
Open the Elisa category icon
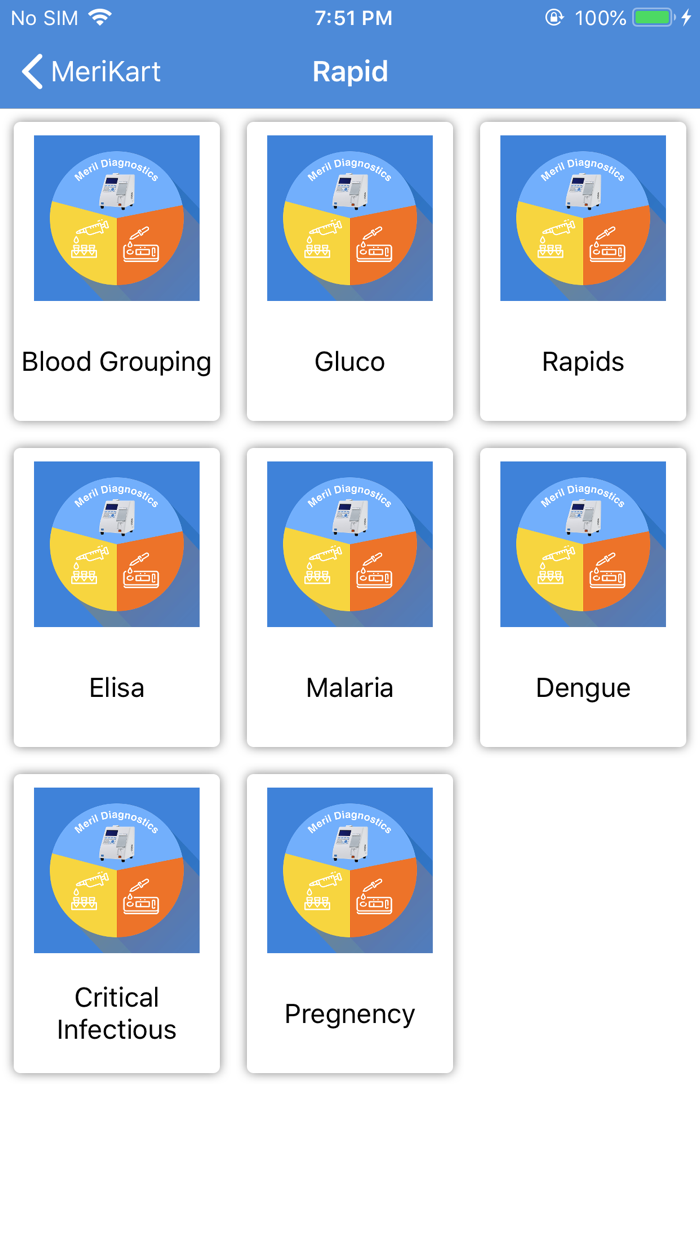(117, 544)
